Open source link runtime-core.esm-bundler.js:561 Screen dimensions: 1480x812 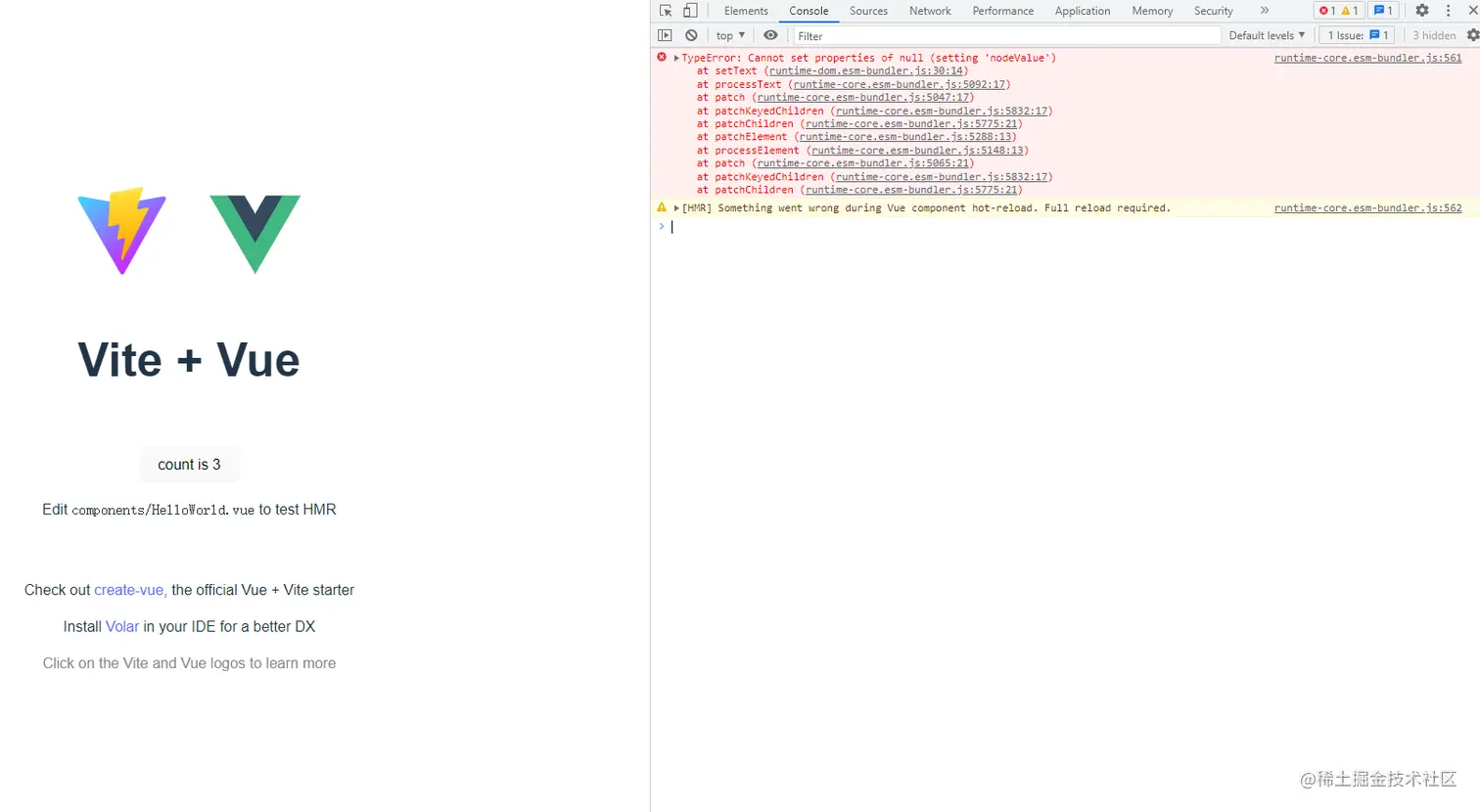tap(1367, 58)
